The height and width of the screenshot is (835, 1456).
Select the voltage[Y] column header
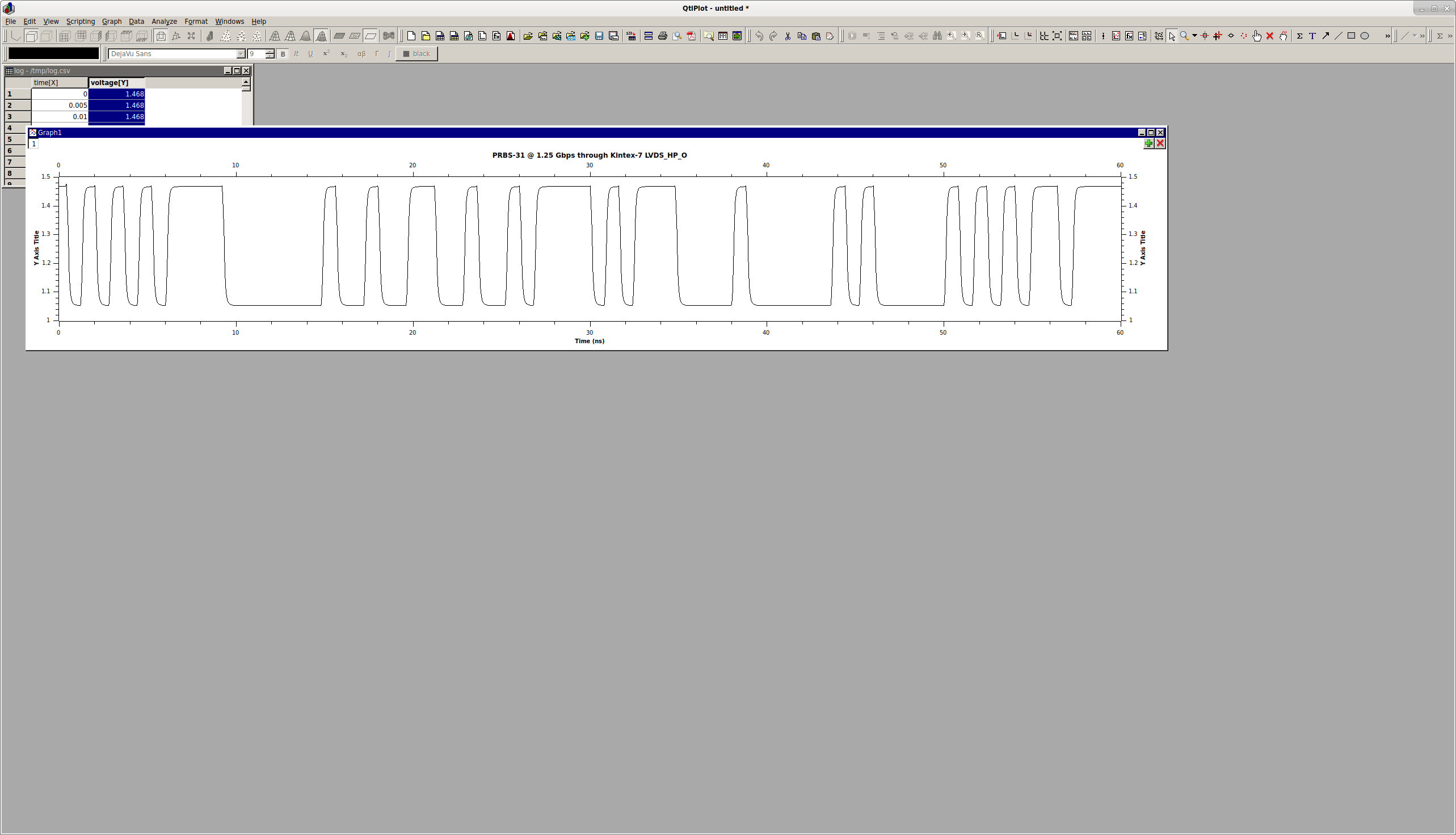117,83
